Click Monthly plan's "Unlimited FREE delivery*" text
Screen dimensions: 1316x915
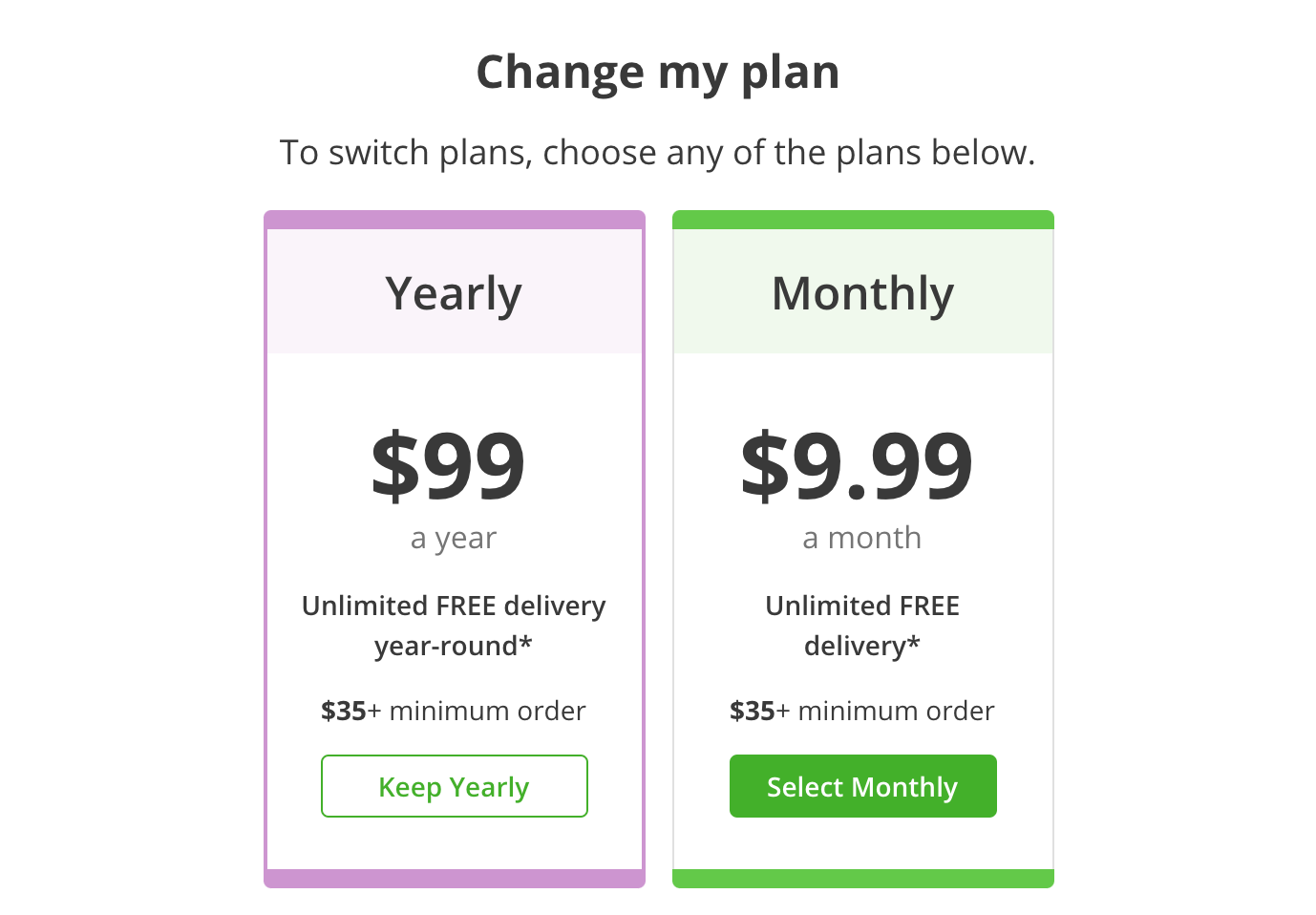click(x=862, y=626)
